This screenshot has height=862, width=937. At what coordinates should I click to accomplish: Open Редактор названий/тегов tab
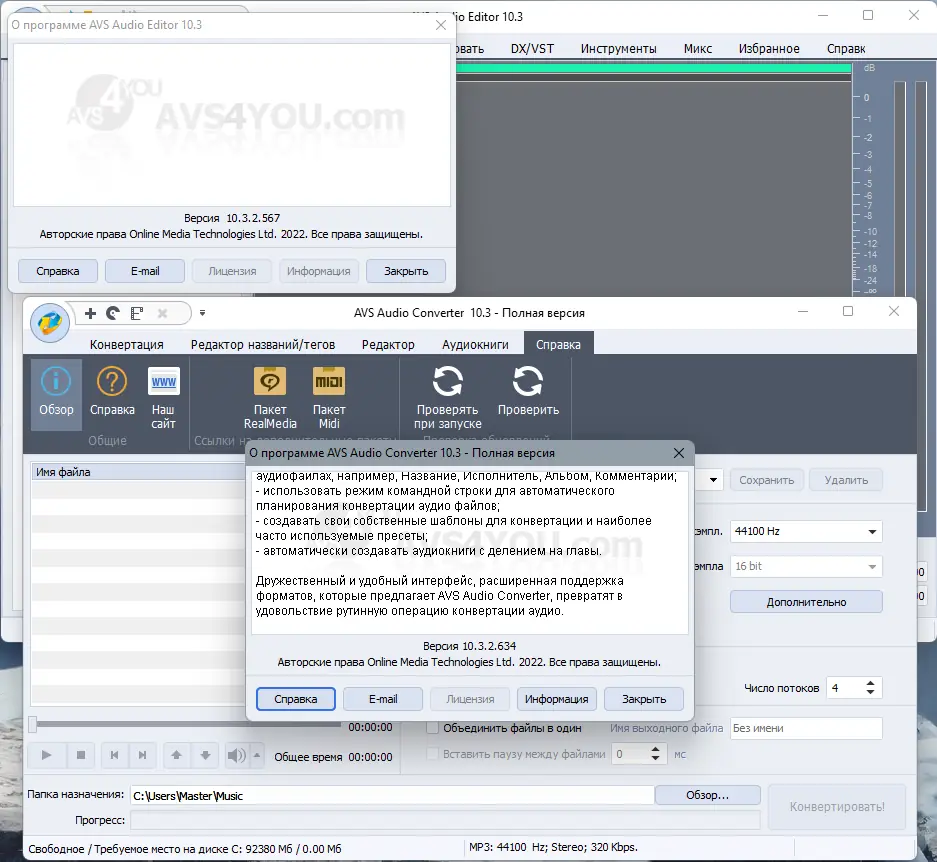263,344
